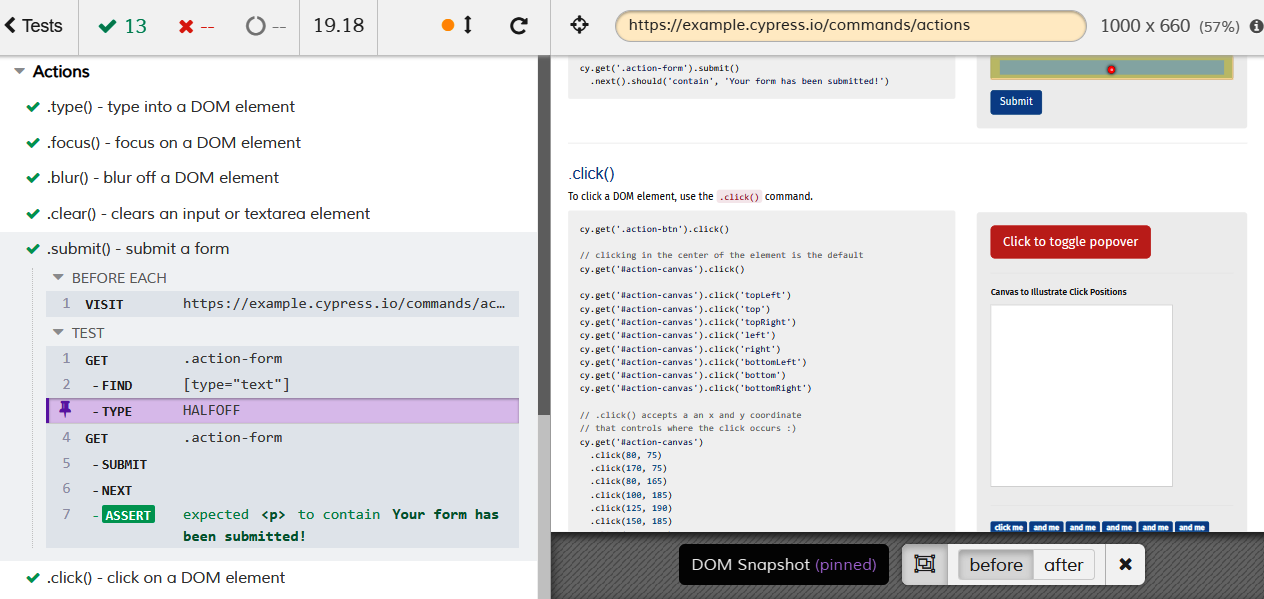
Task: Click the viewport info icon
Action: (x=1256, y=26)
